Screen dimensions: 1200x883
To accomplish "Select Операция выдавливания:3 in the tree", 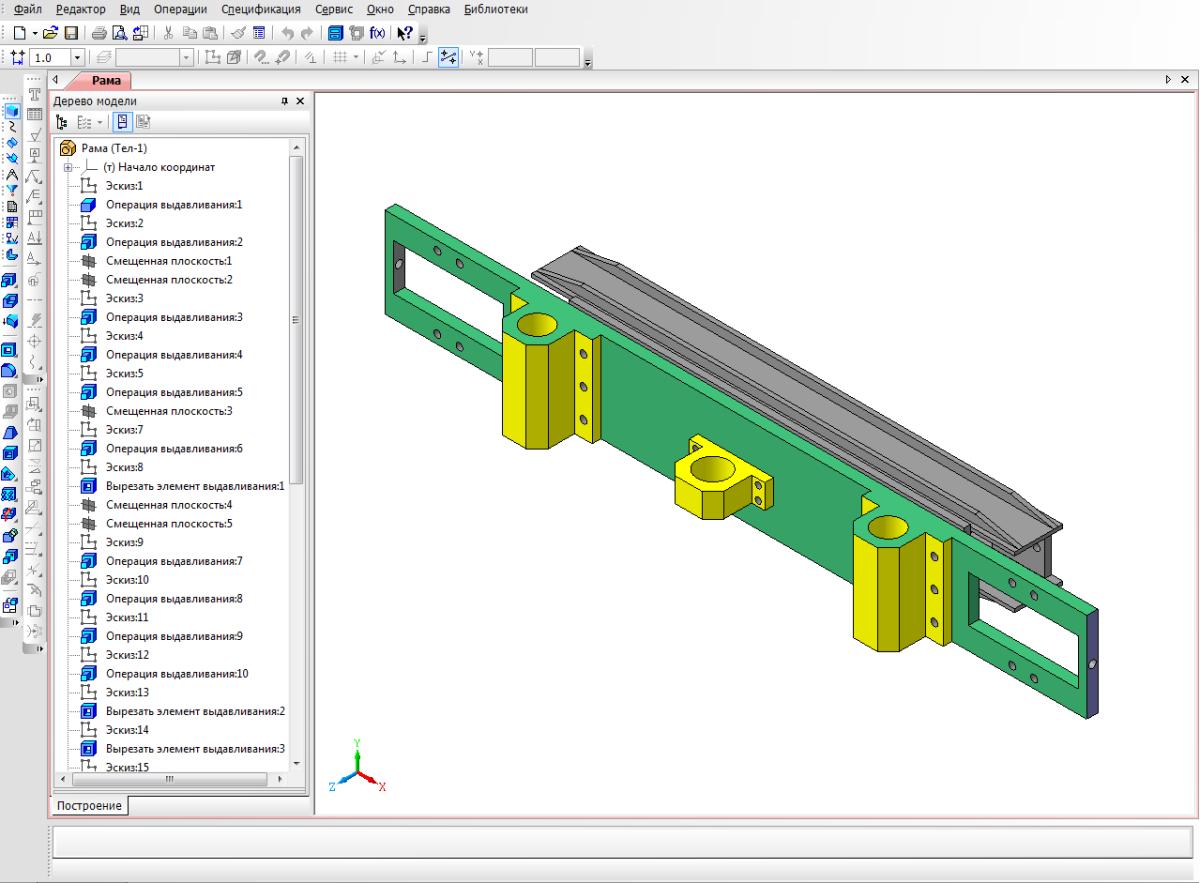I will tap(174, 317).
